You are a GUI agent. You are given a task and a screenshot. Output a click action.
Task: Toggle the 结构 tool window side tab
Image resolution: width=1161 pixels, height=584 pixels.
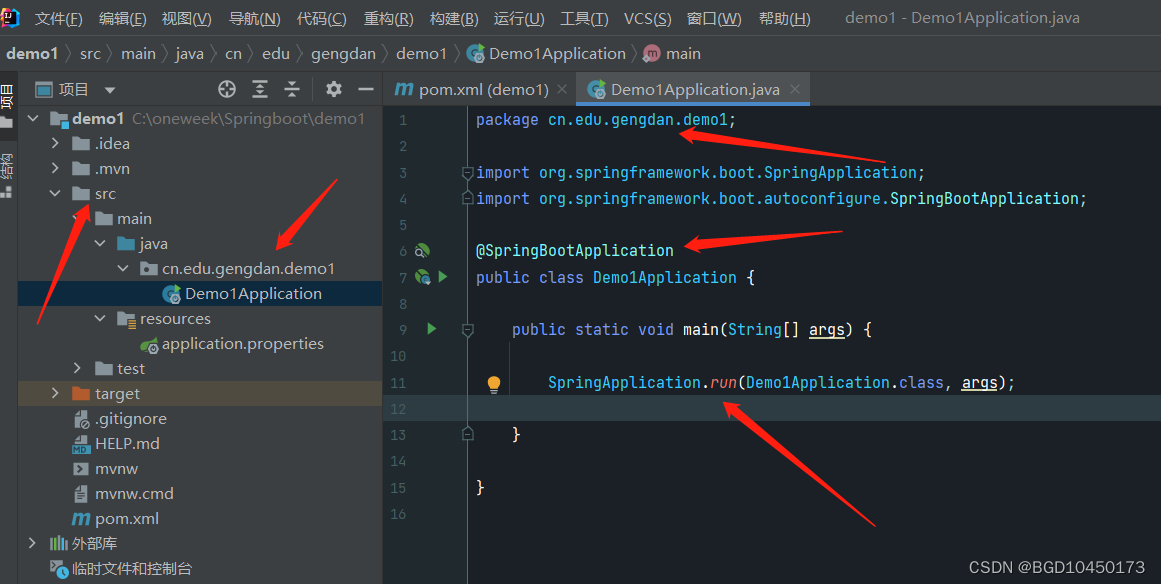(x=7, y=175)
